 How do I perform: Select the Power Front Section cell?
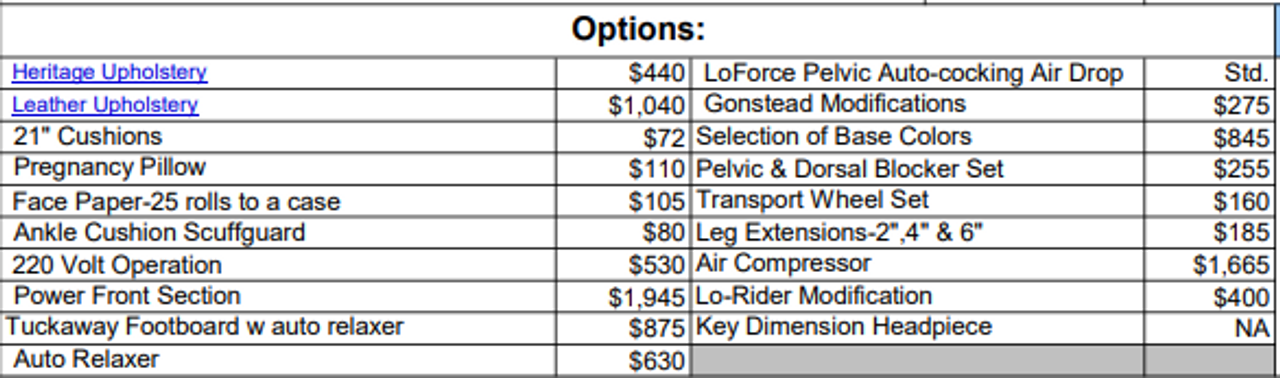(278, 296)
